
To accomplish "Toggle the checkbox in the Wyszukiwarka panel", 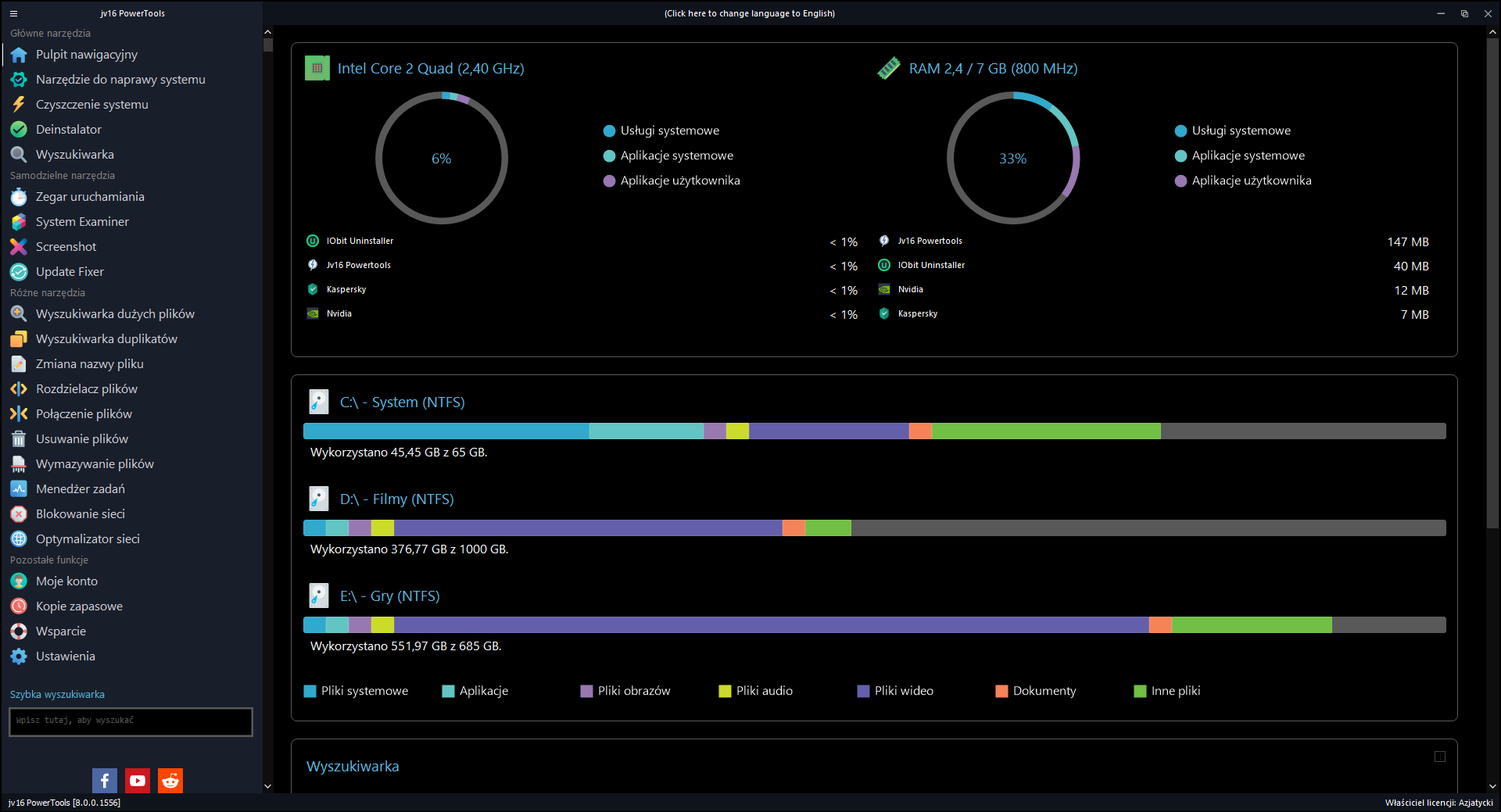I will pos(1440,757).
